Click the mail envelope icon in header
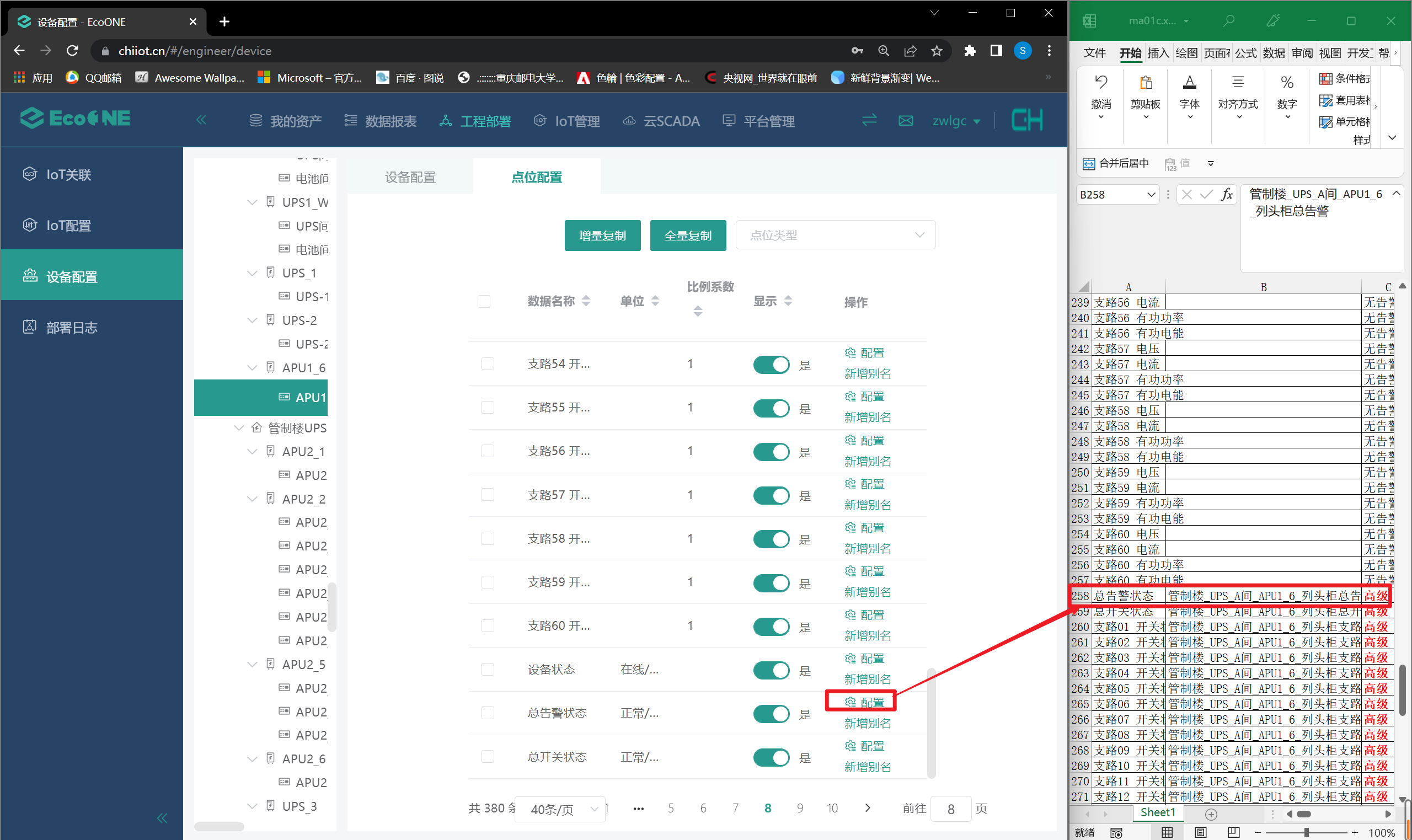Screen dimensions: 1412x840 [x=906, y=121]
